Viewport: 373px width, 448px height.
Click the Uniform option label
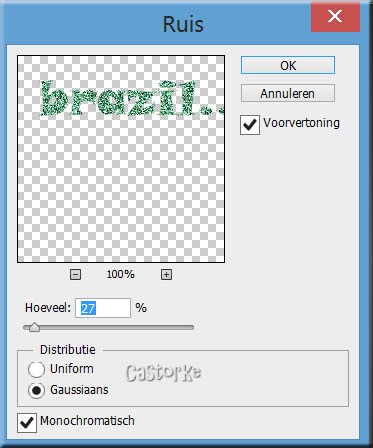[72, 369]
